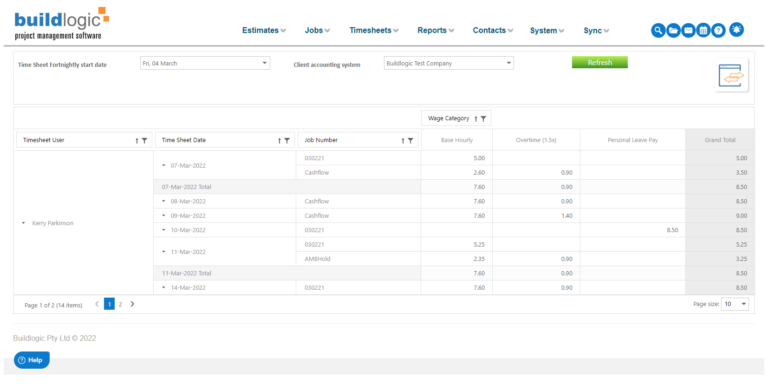Open search using the magnifier icon
This screenshot has height=384, width=768.
pyautogui.click(x=658, y=30)
